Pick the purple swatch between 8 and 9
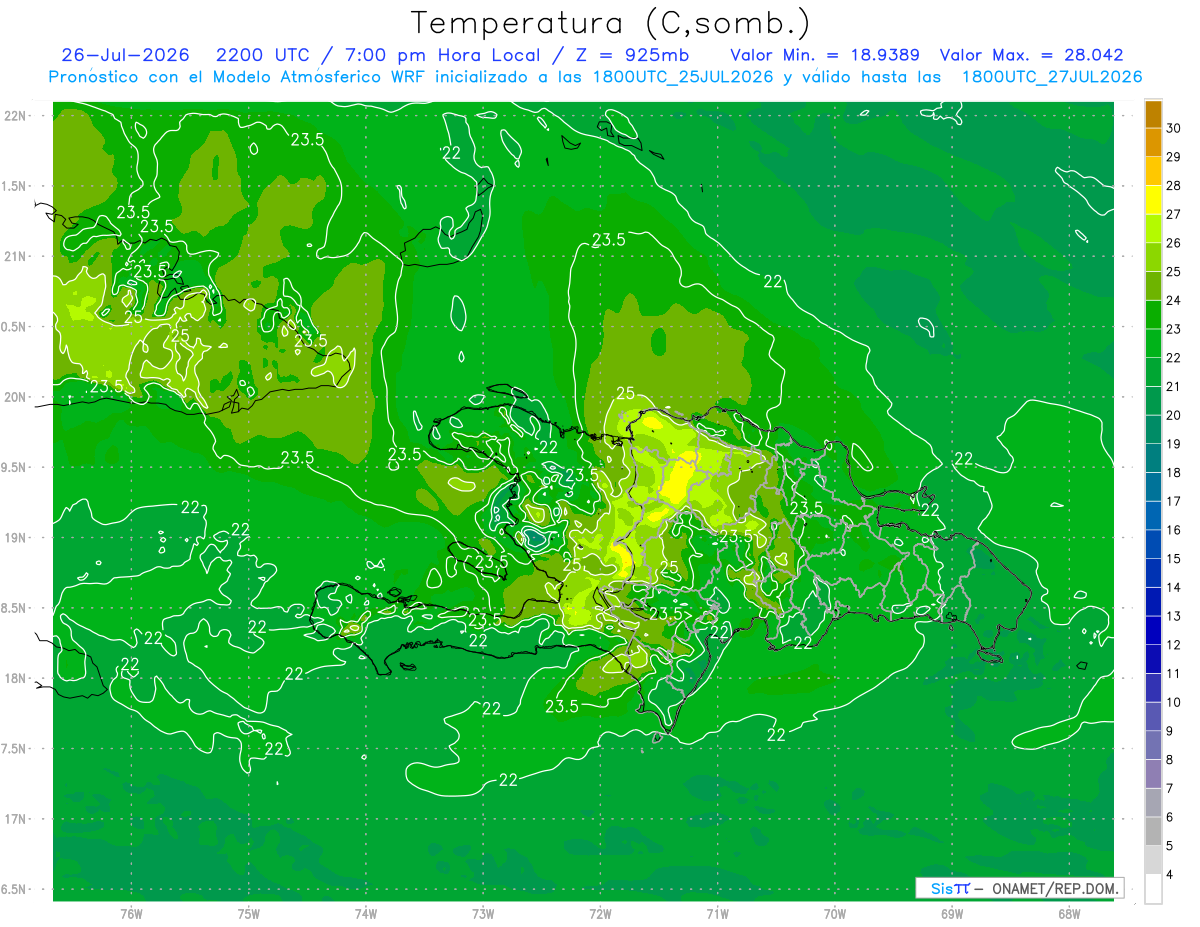This screenshot has width=1200, height=927. (x=1153, y=745)
